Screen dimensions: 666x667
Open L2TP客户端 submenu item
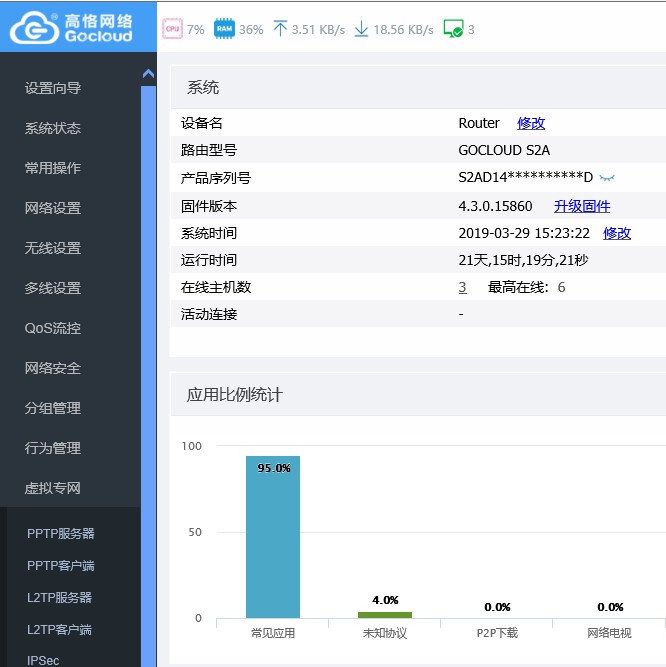59,630
